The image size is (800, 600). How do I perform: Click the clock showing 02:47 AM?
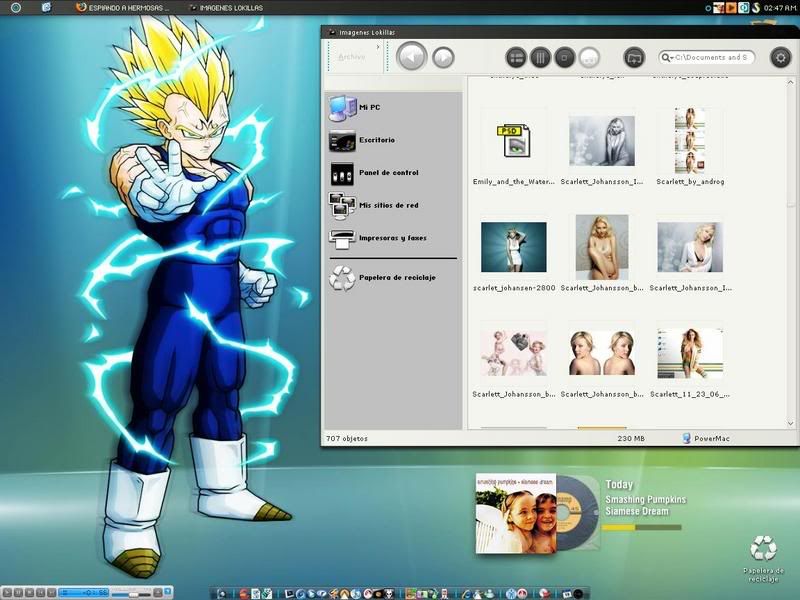780,8
